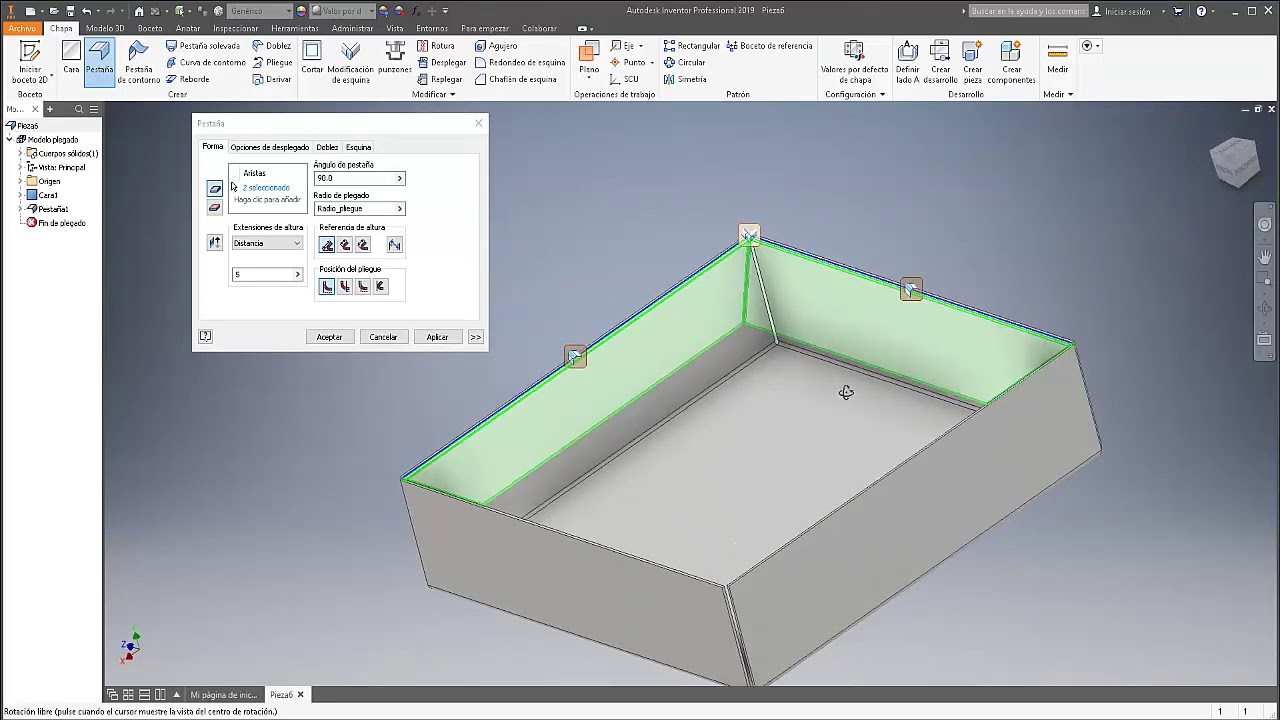The height and width of the screenshot is (720, 1280).
Task: Select the Cara face tool
Action: pyautogui.click(x=71, y=58)
